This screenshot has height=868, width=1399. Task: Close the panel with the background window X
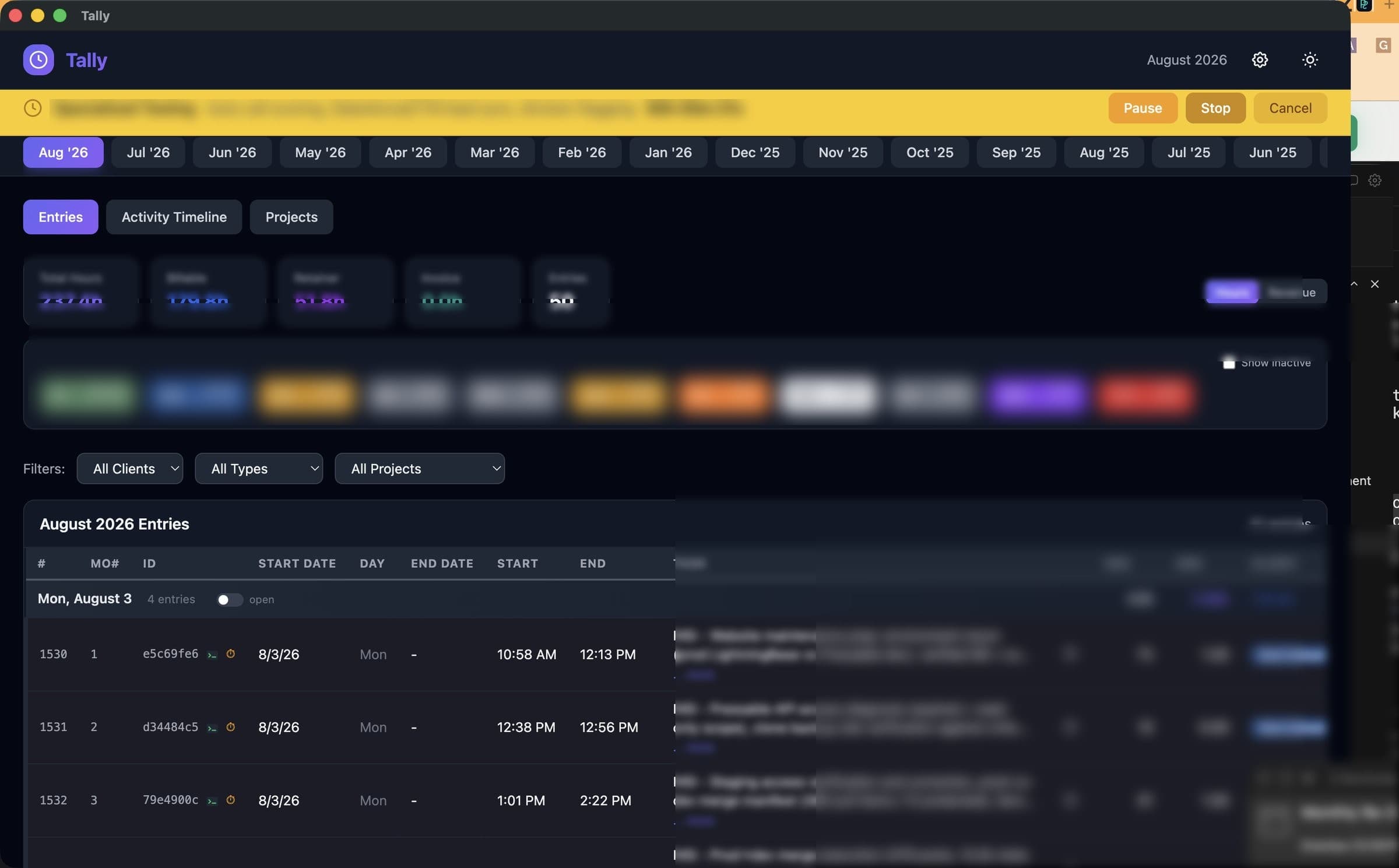coord(1375,284)
